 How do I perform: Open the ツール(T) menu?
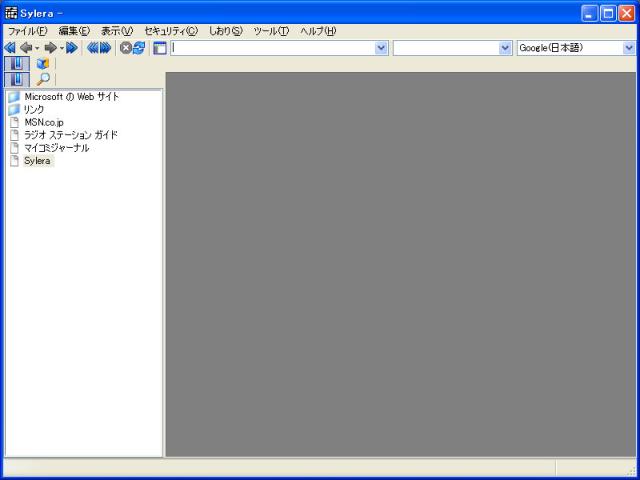(x=271, y=31)
